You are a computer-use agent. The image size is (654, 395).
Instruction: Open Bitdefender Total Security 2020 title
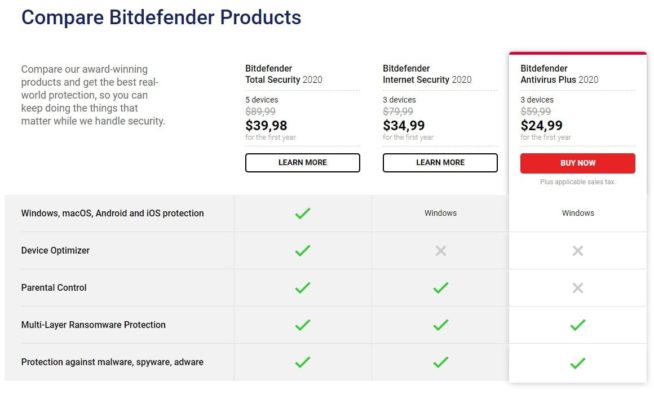pyautogui.click(x=284, y=74)
